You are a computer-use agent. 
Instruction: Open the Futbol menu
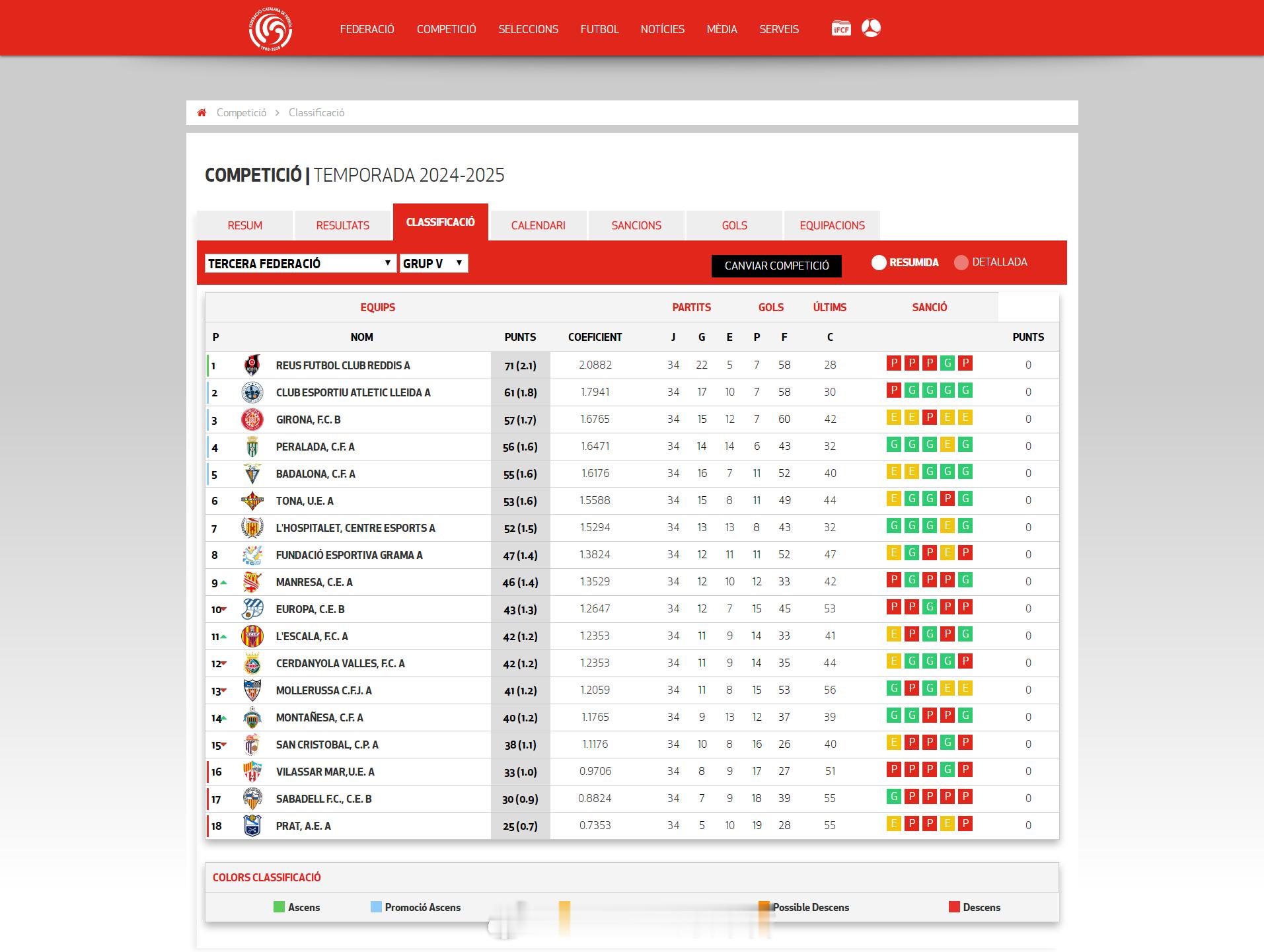(x=600, y=29)
